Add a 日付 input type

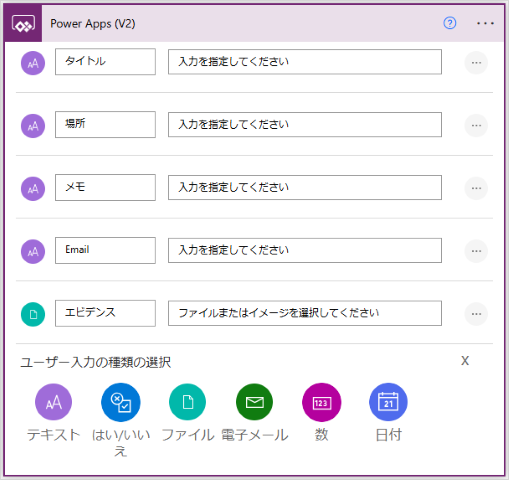pos(388,402)
